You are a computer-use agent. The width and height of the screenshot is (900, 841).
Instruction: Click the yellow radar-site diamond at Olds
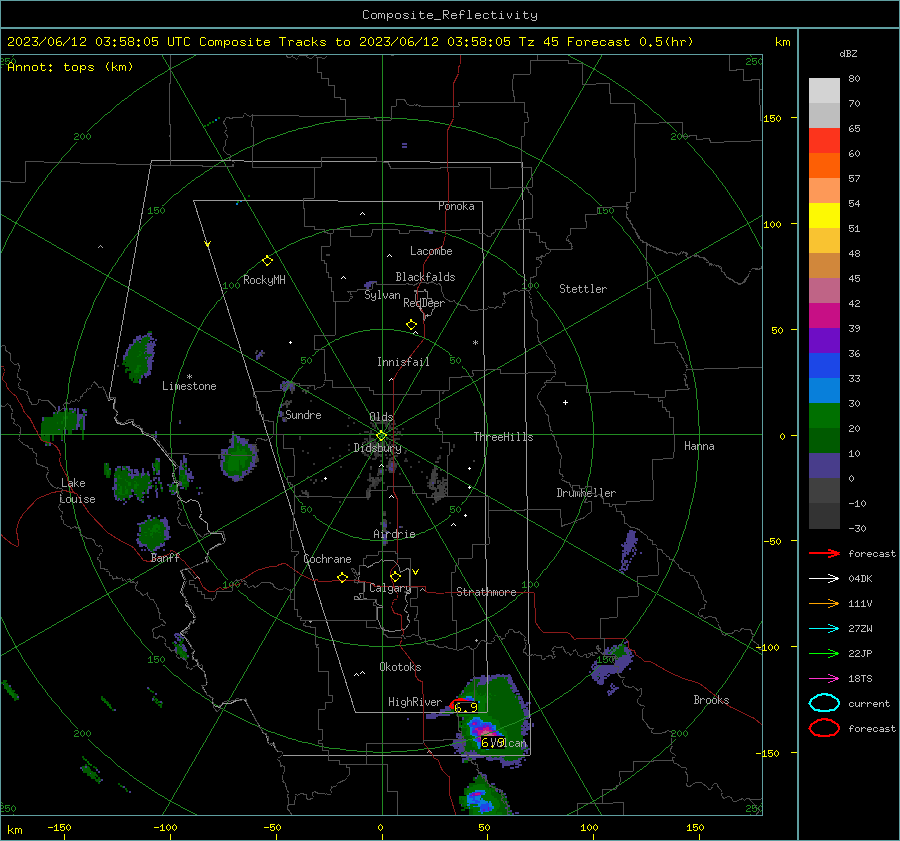(x=381, y=436)
